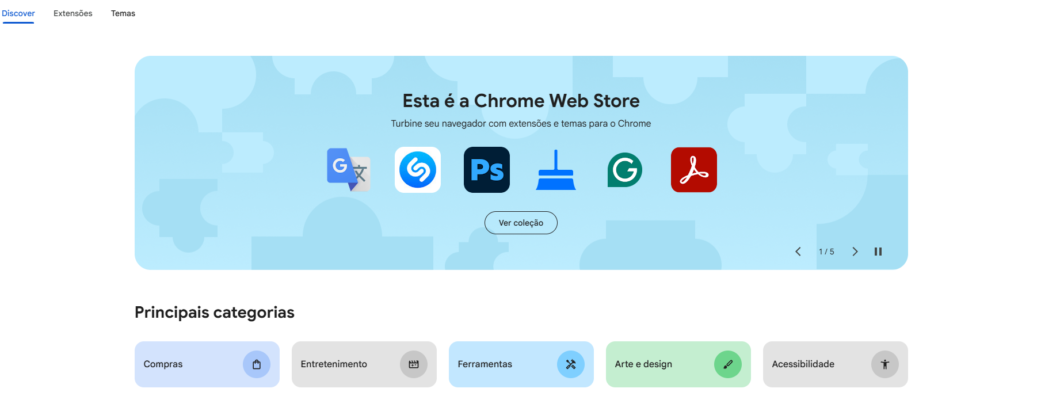This screenshot has width=1060, height=415.
Task: Click the Turbine seu navegador subtitle text
Action: pos(521,124)
